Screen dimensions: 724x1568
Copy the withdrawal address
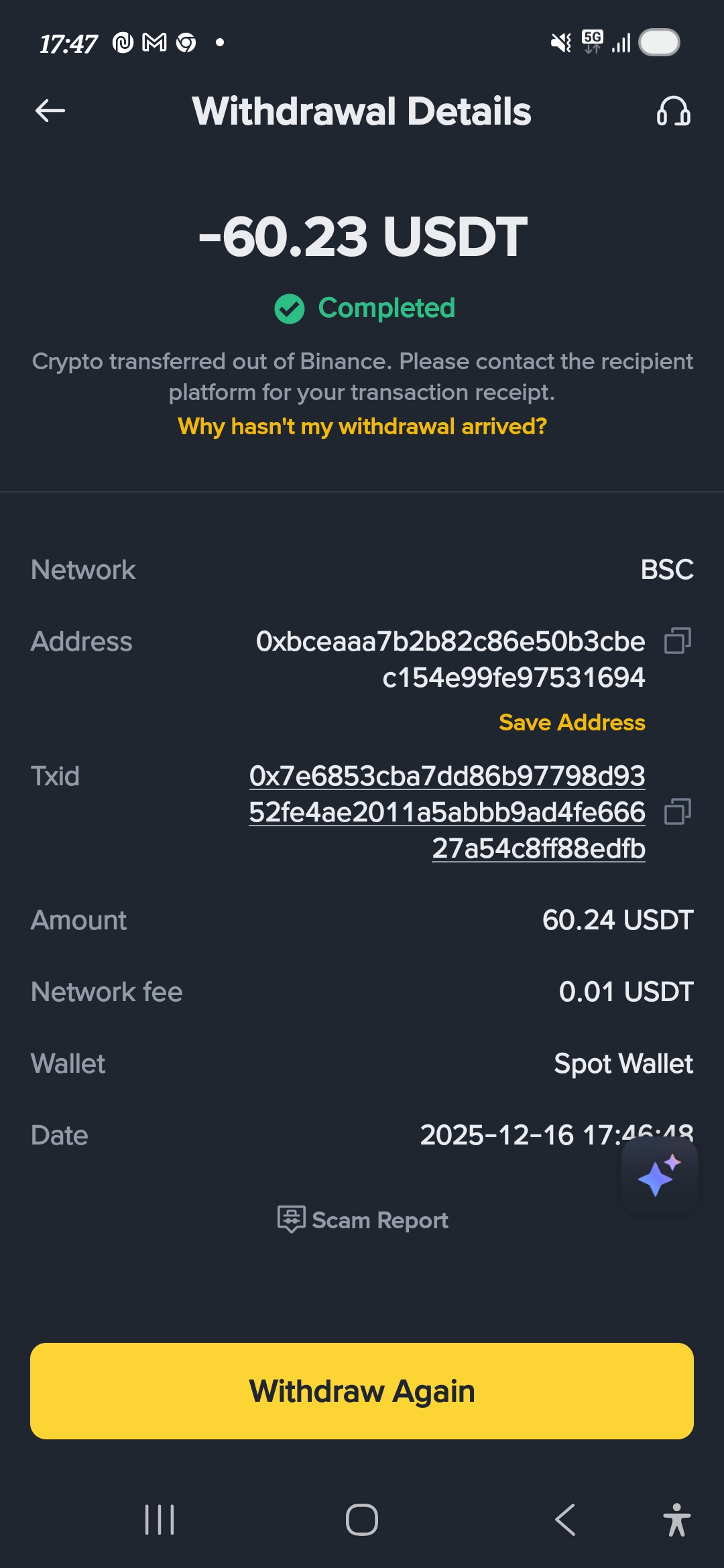point(677,641)
